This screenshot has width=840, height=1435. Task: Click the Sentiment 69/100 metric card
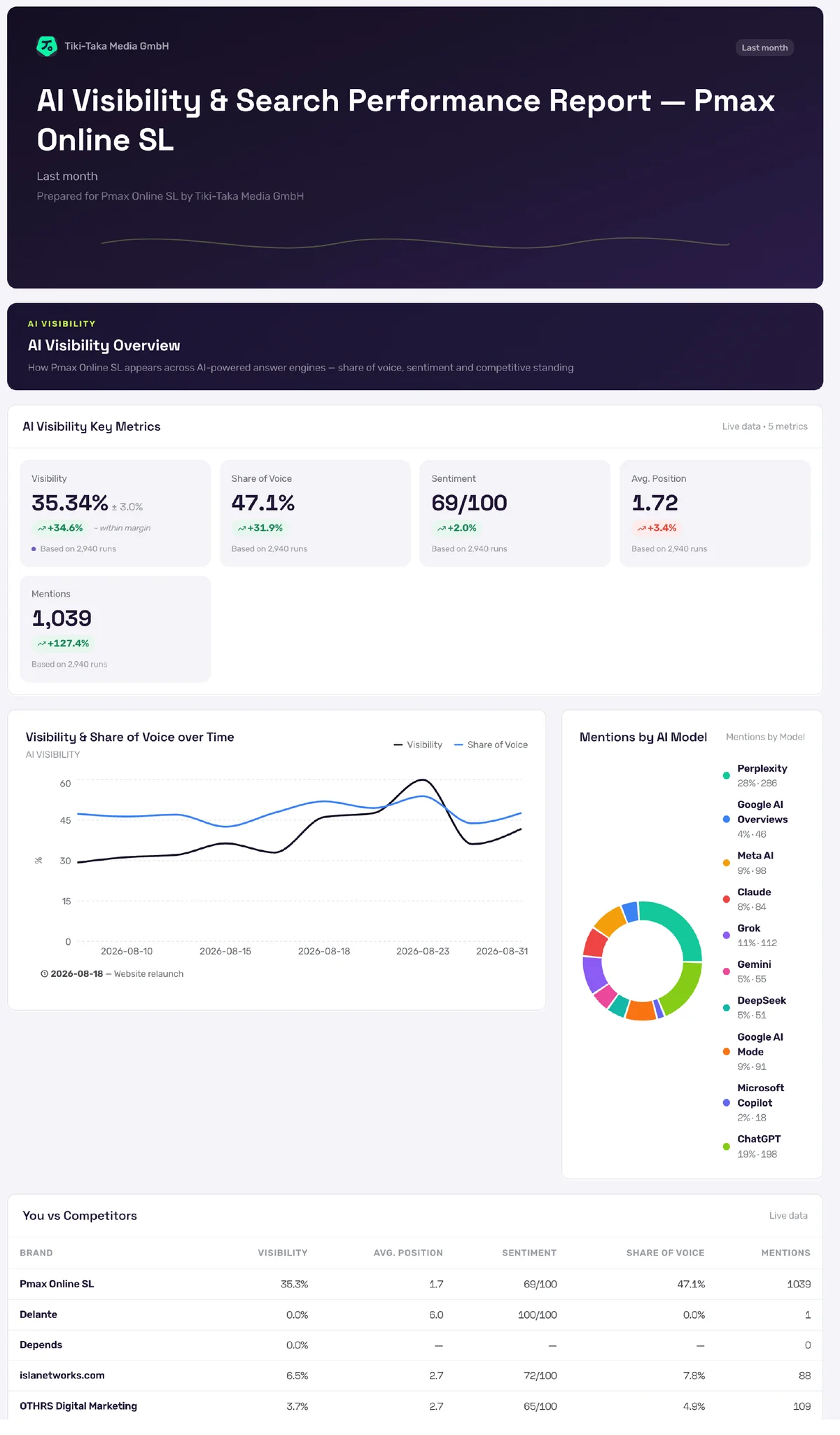515,513
